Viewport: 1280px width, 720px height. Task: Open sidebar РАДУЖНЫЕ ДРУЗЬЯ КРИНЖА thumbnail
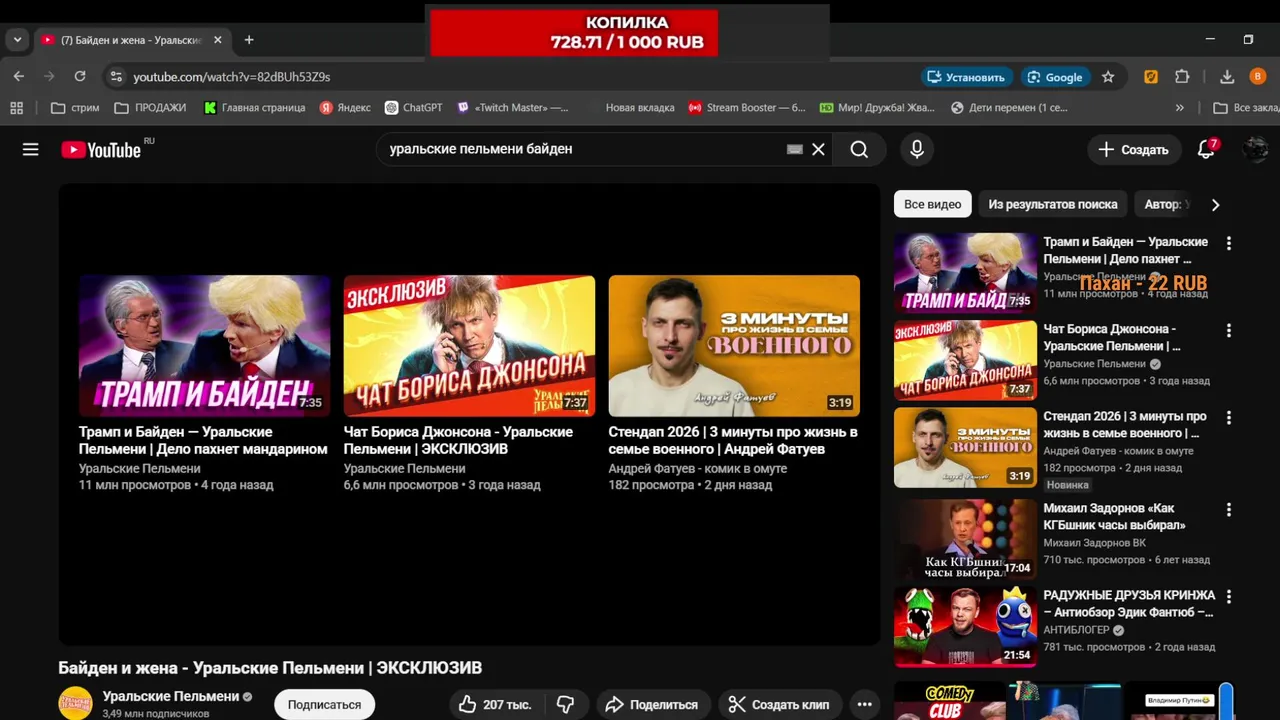click(x=966, y=627)
